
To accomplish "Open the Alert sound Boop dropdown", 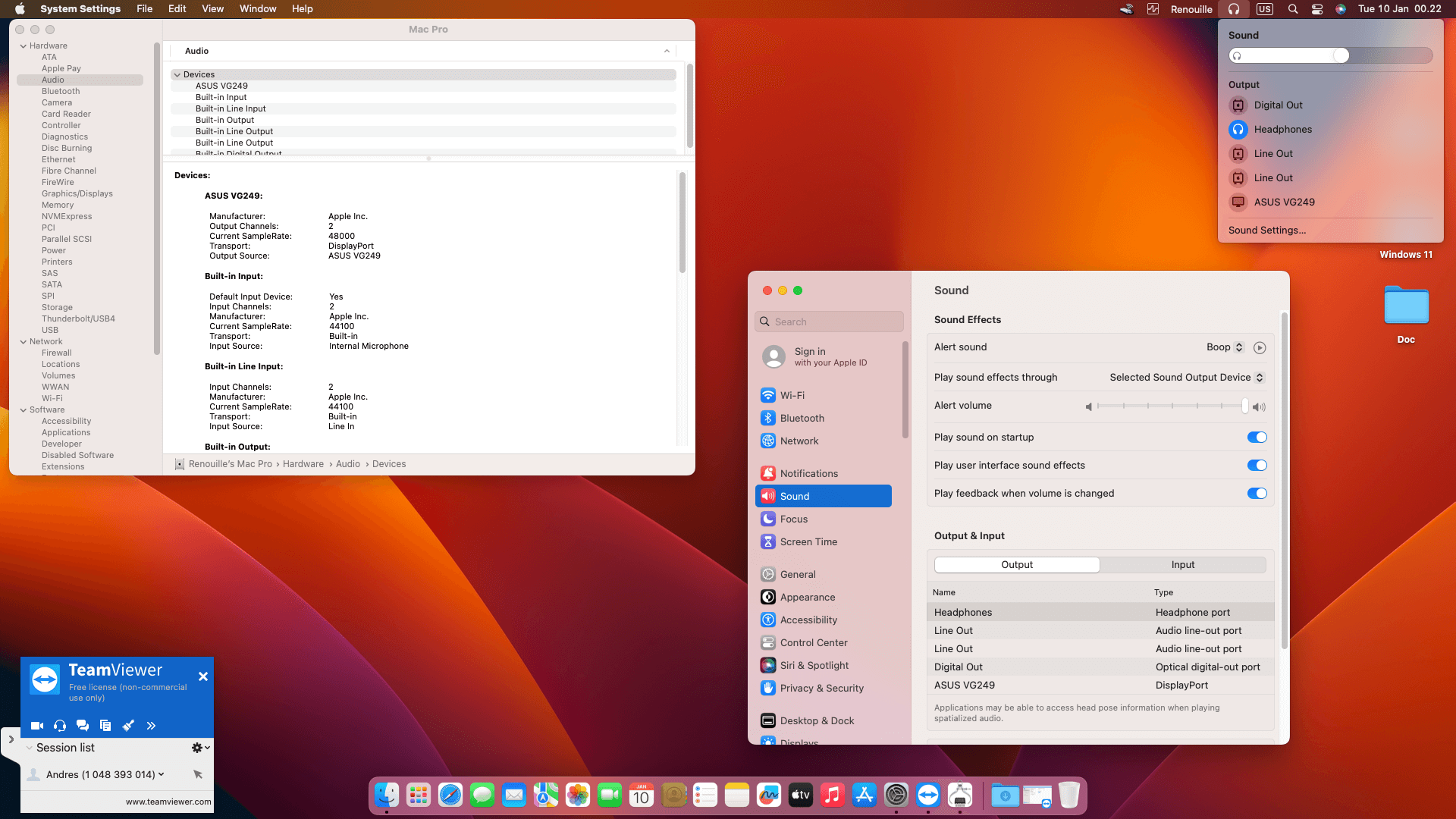I will pyautogui.click(x=1225, y=347).
